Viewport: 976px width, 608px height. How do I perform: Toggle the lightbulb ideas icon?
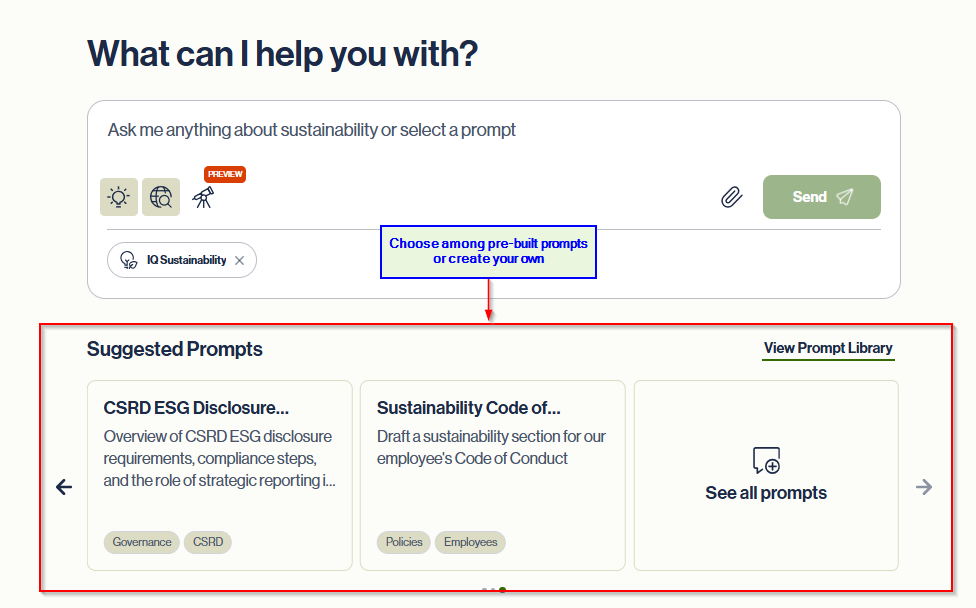119,197
